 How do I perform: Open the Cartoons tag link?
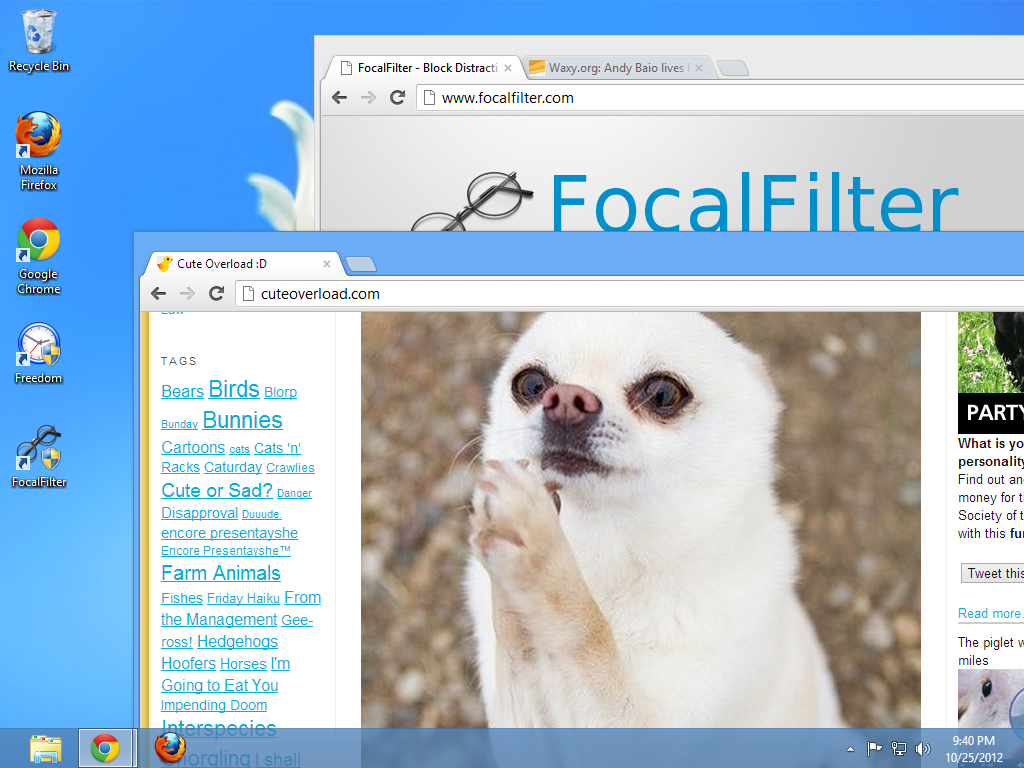click(x=193, y=447)
